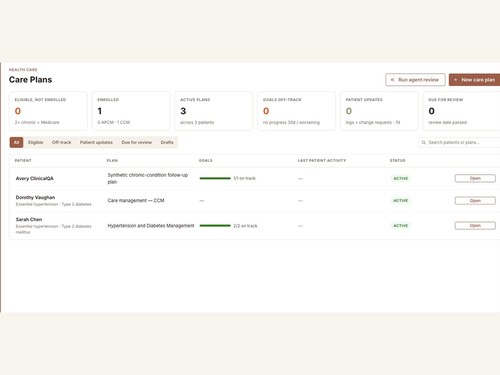Click the GOALS column header

(206, 161)
